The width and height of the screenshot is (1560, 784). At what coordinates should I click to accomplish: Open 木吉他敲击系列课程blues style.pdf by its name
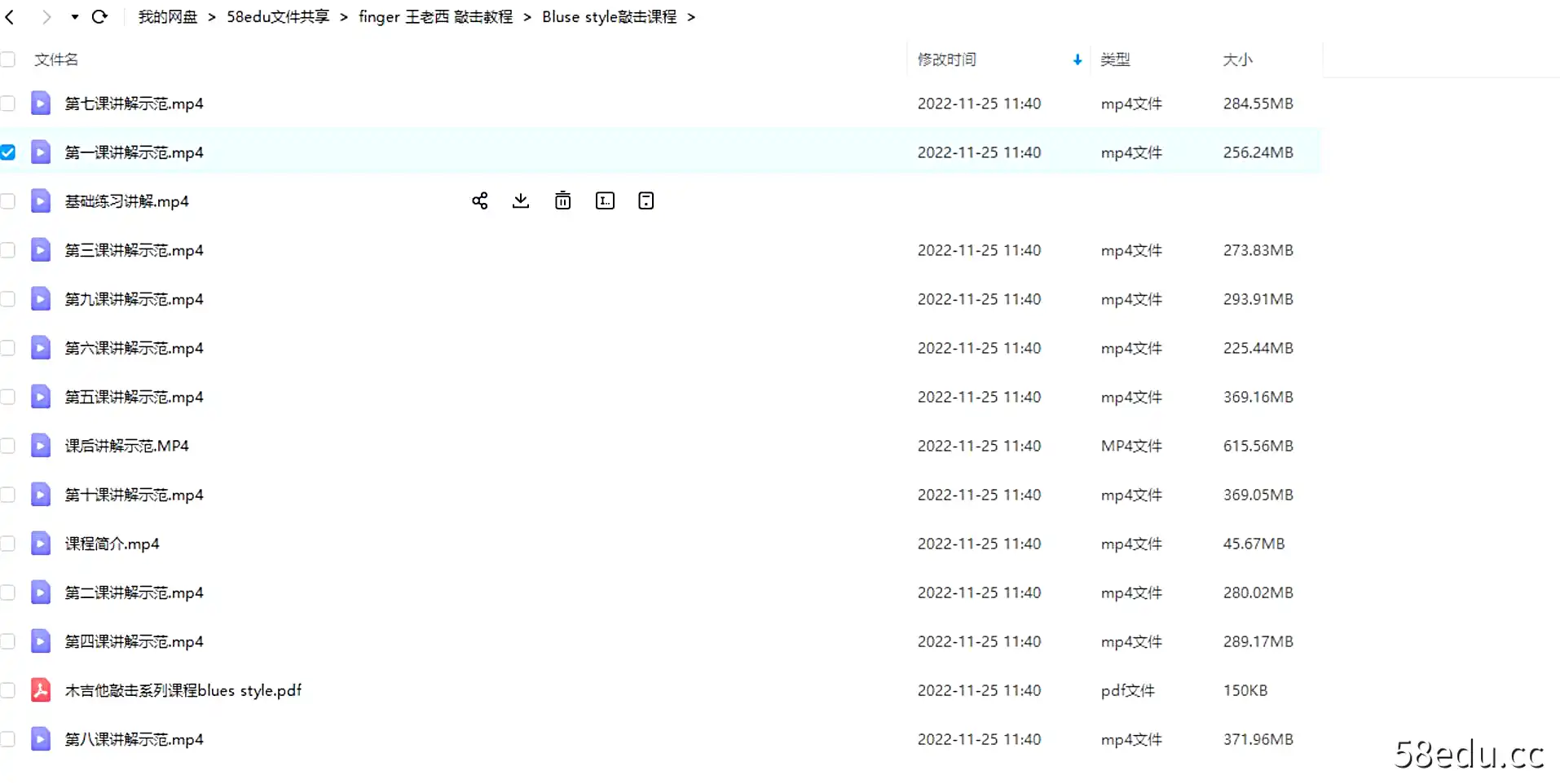coord(183,690)
